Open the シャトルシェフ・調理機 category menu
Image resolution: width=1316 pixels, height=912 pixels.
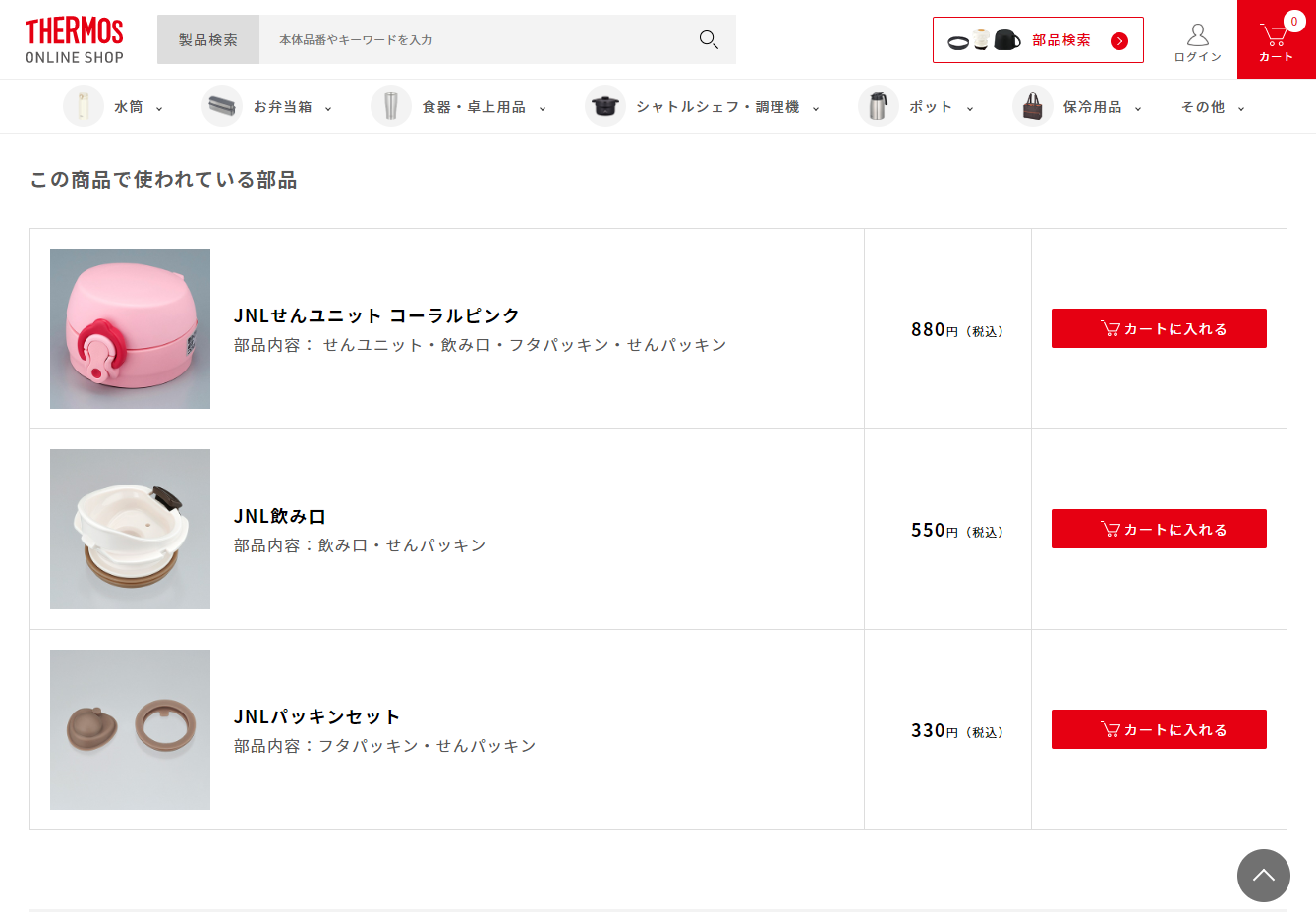click(x=717, y=107)
